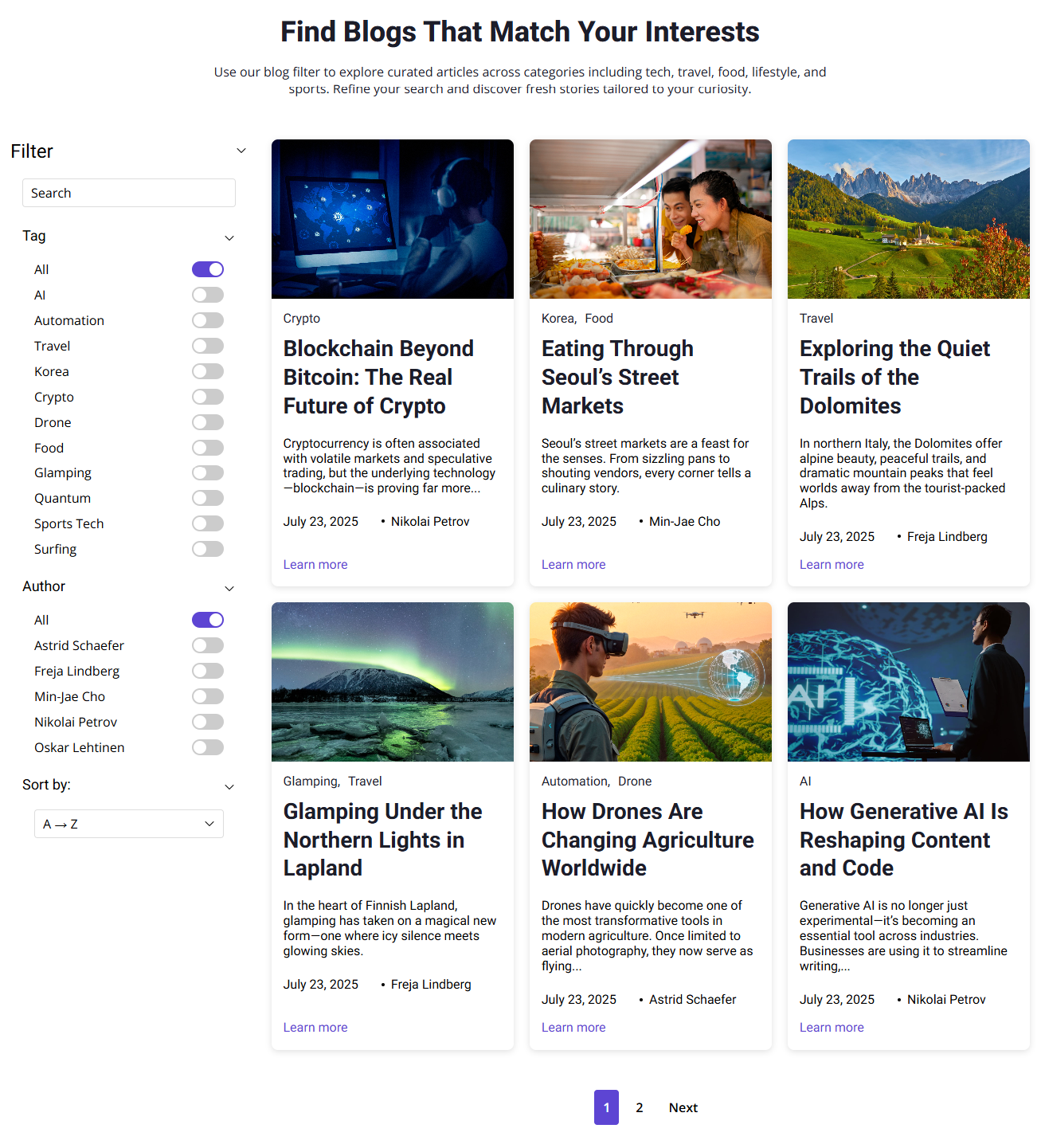Viewport: 1041px width, 1148px height.
Task: Toggle the Glamping tag switch
Action: [208, 473]
